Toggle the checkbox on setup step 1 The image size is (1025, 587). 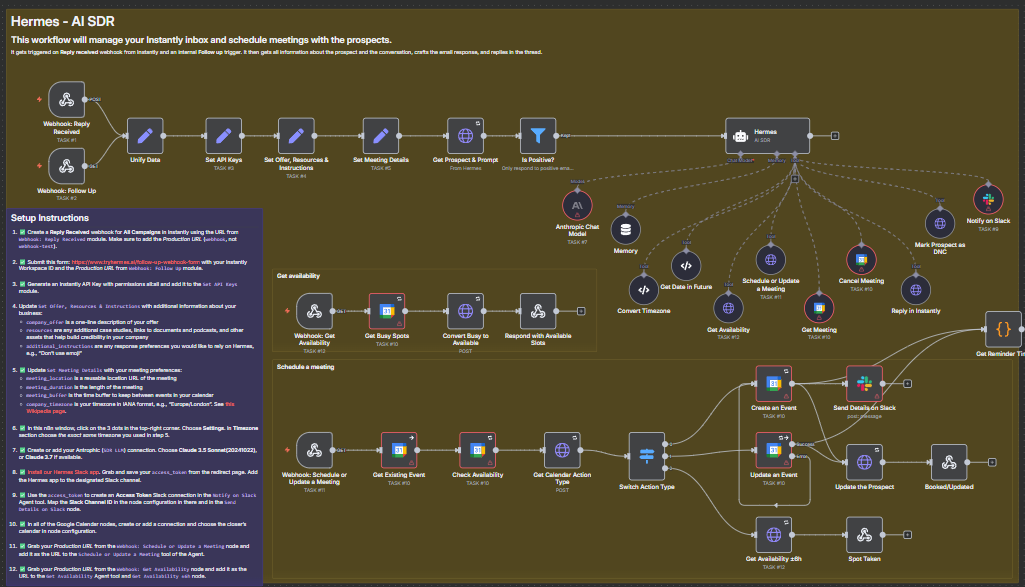(x=24, y=232)
